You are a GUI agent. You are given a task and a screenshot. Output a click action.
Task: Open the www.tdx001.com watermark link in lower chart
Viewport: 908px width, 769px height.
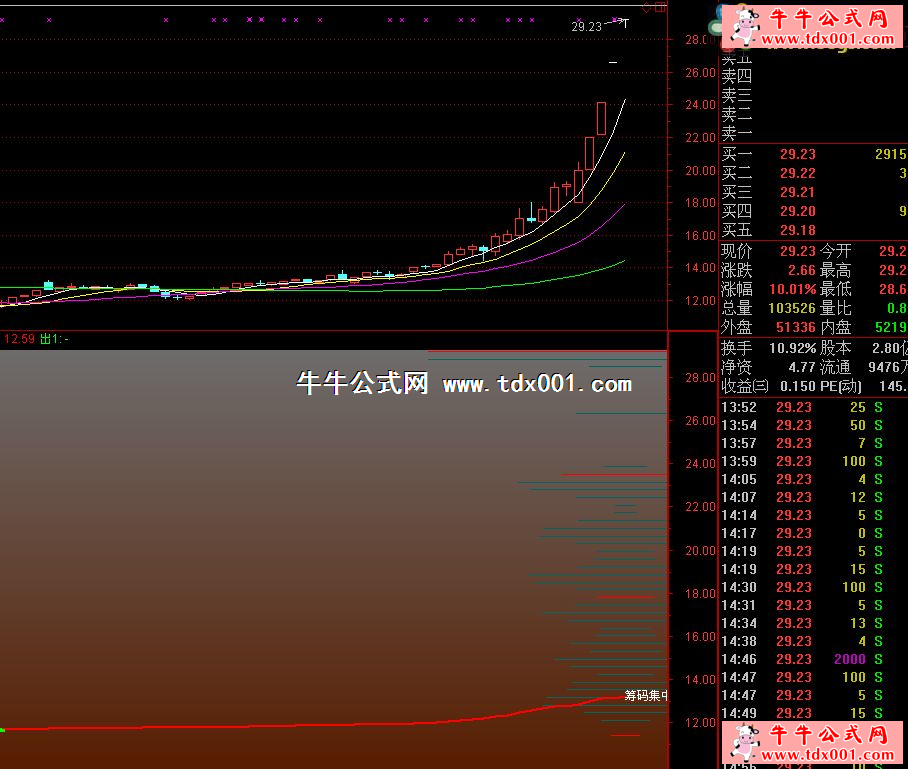[537, 384]
